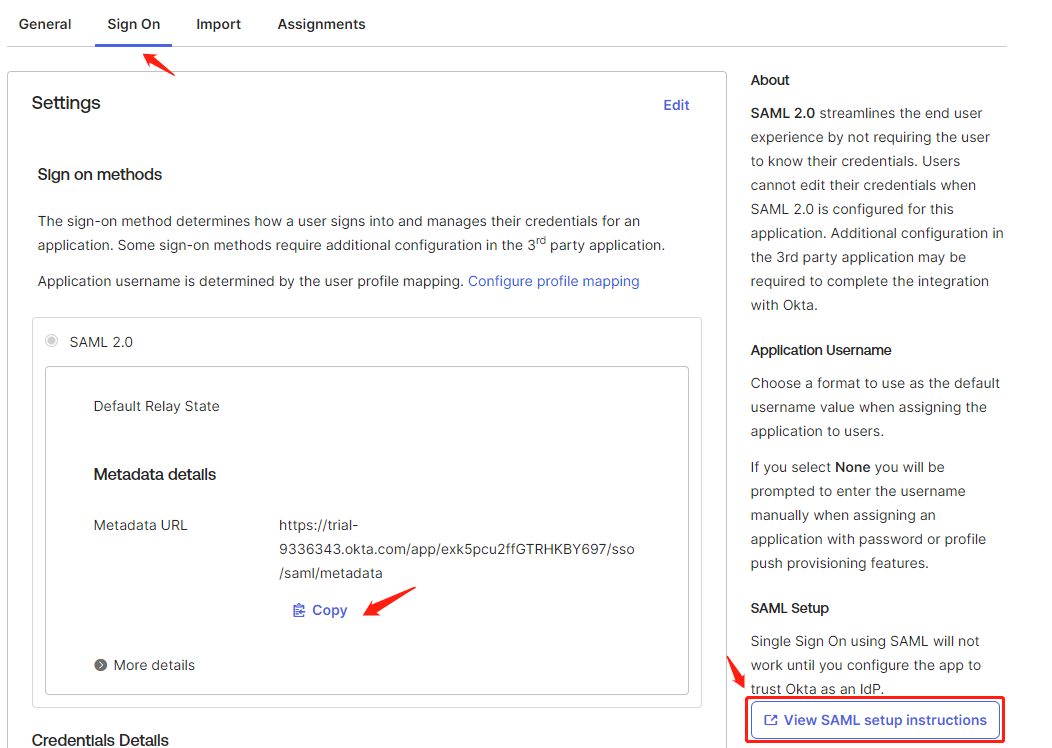Select the SAML 2.0 radio button
This screenshot has height=748, width=1052.
click(52, 341)
